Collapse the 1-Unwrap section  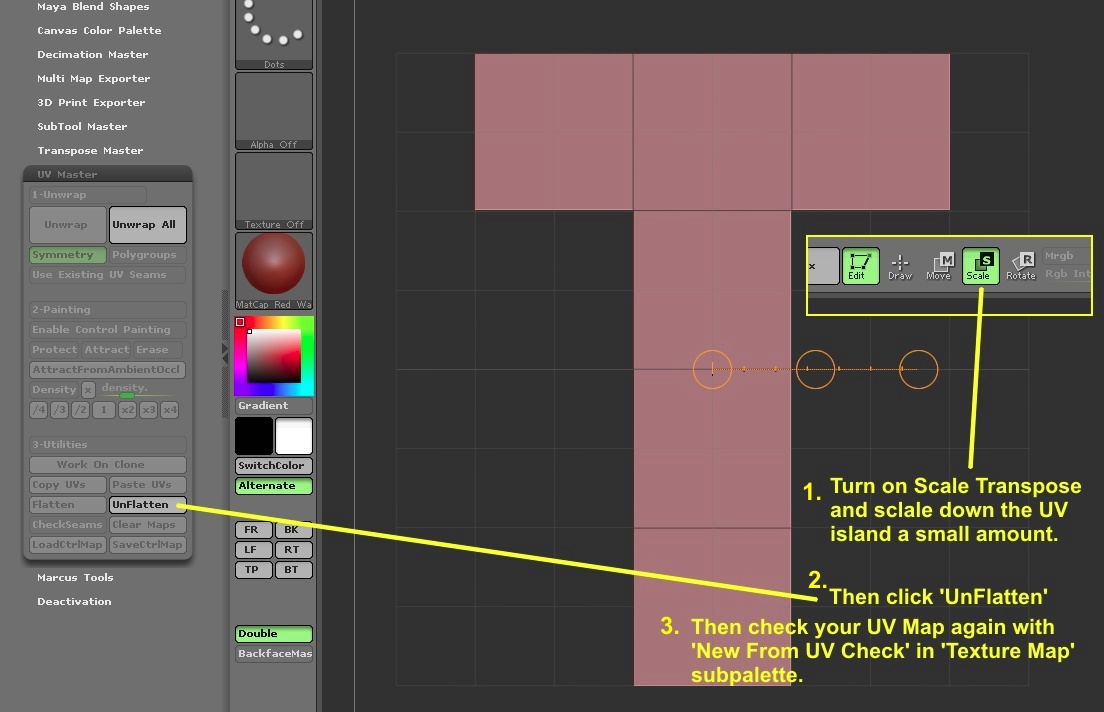[86, 194]
